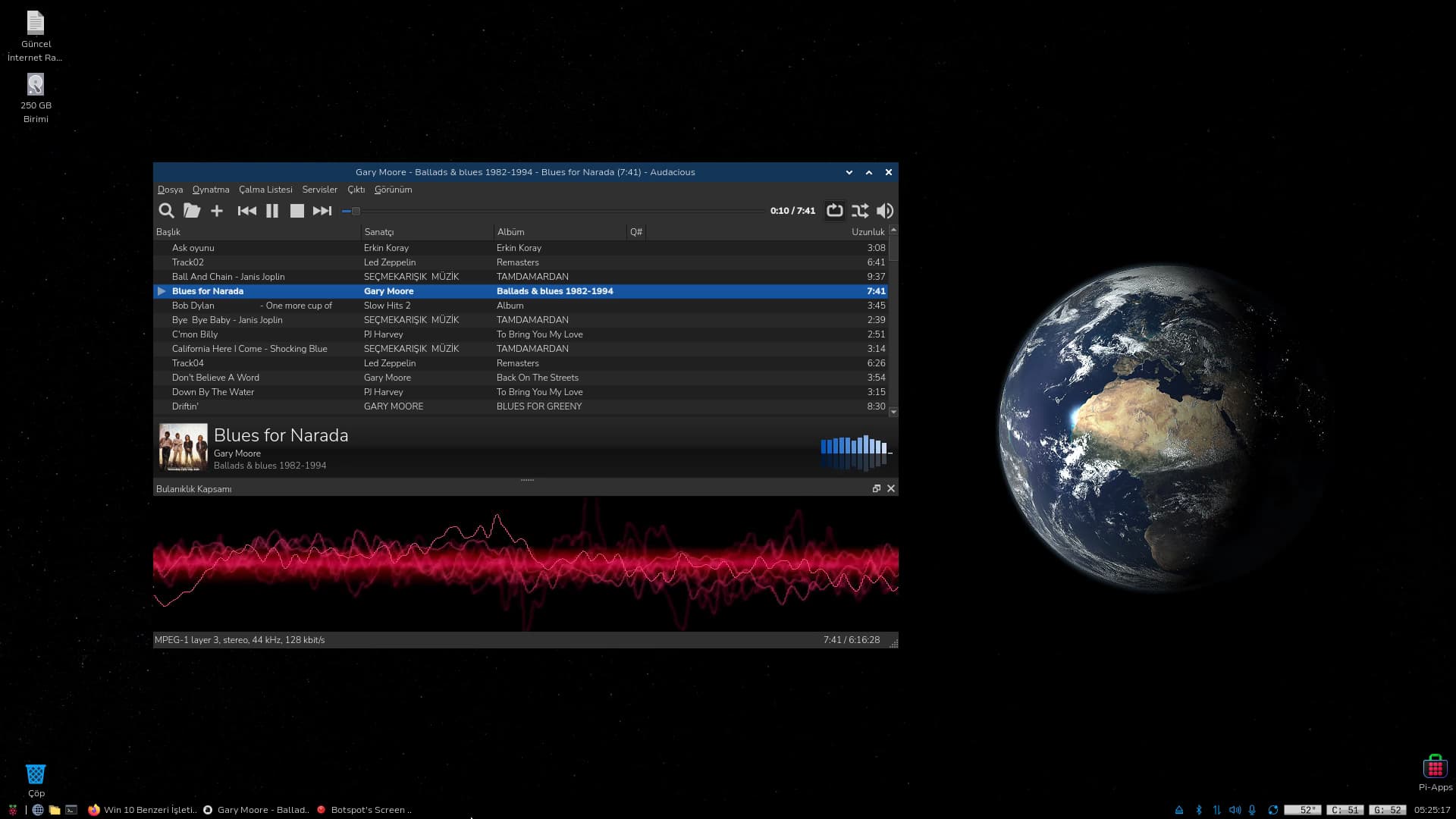Image resolution: width=1456 pixels, height=819 pixels.
Task: Skip to the next track
Action: pyautogui.click(x=322, y=211)
